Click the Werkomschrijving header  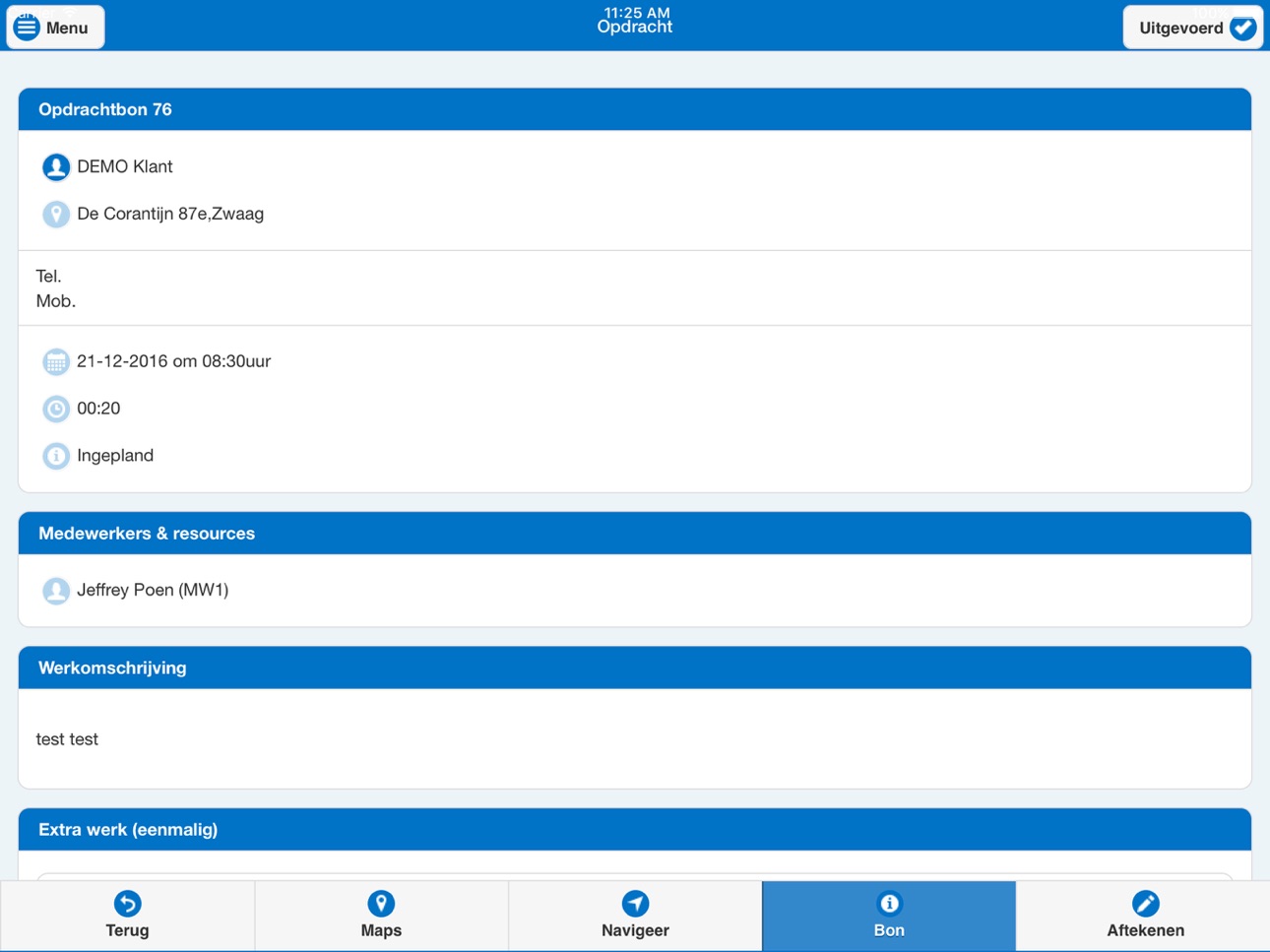pyautogui.click(x=635, y=667)
